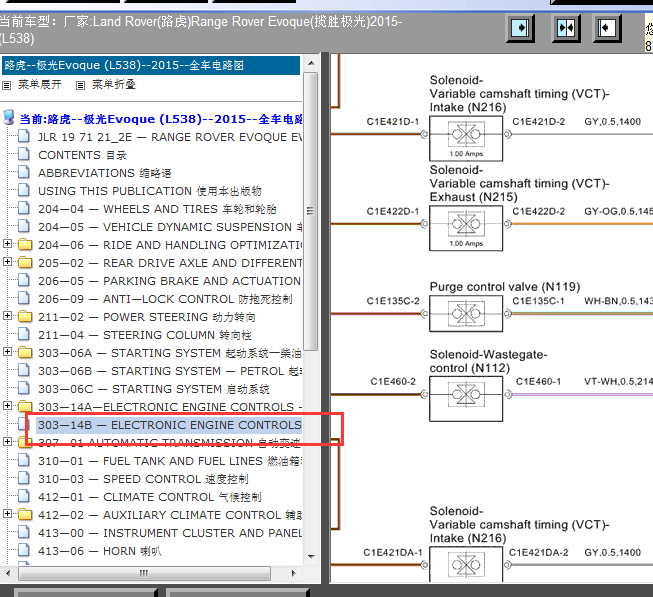
Task: Click the split-center panel layout icon
Action: (566, 28)
